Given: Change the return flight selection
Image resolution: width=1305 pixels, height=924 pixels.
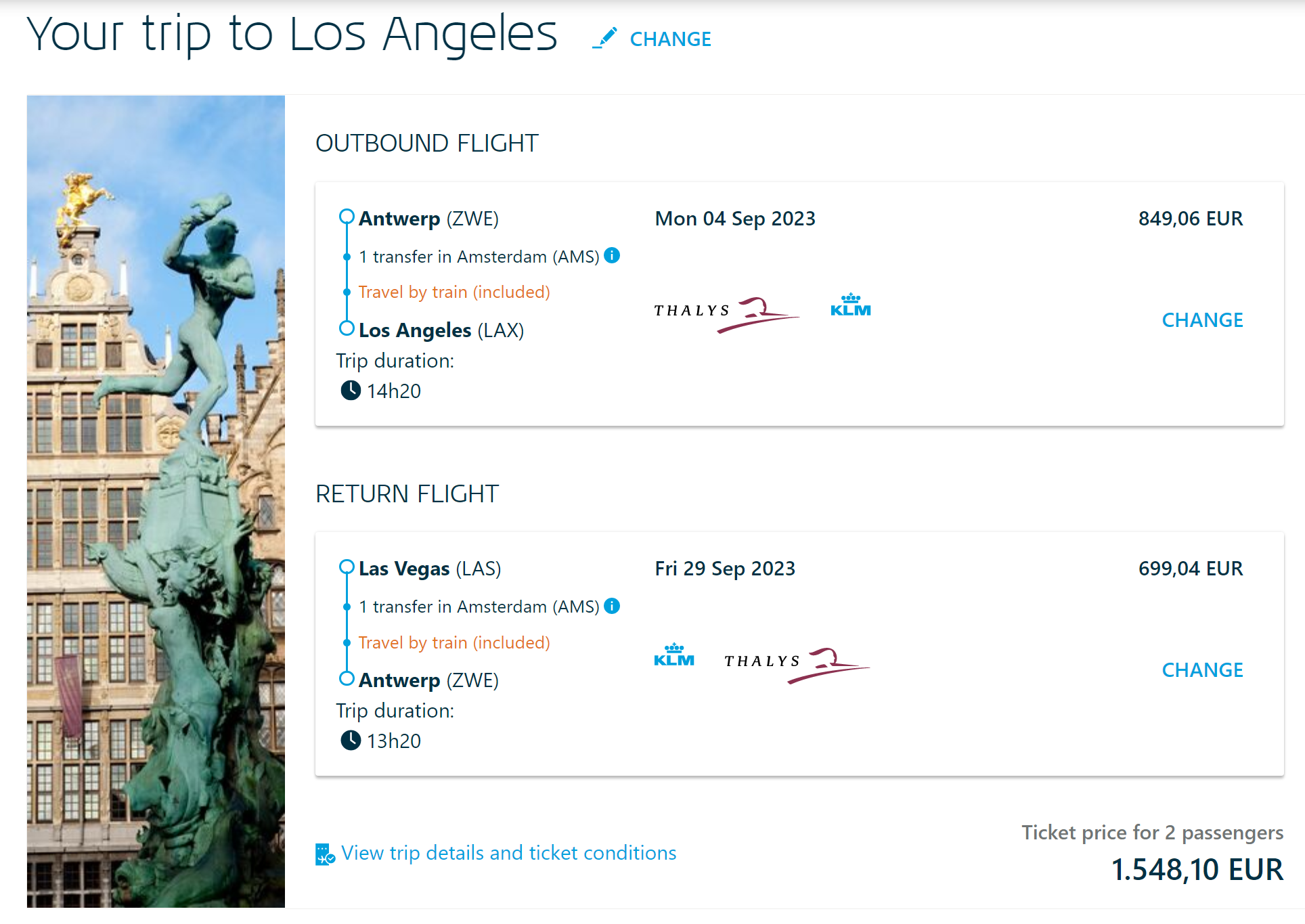Looking at the screenshot, I should coord(1202,670).
